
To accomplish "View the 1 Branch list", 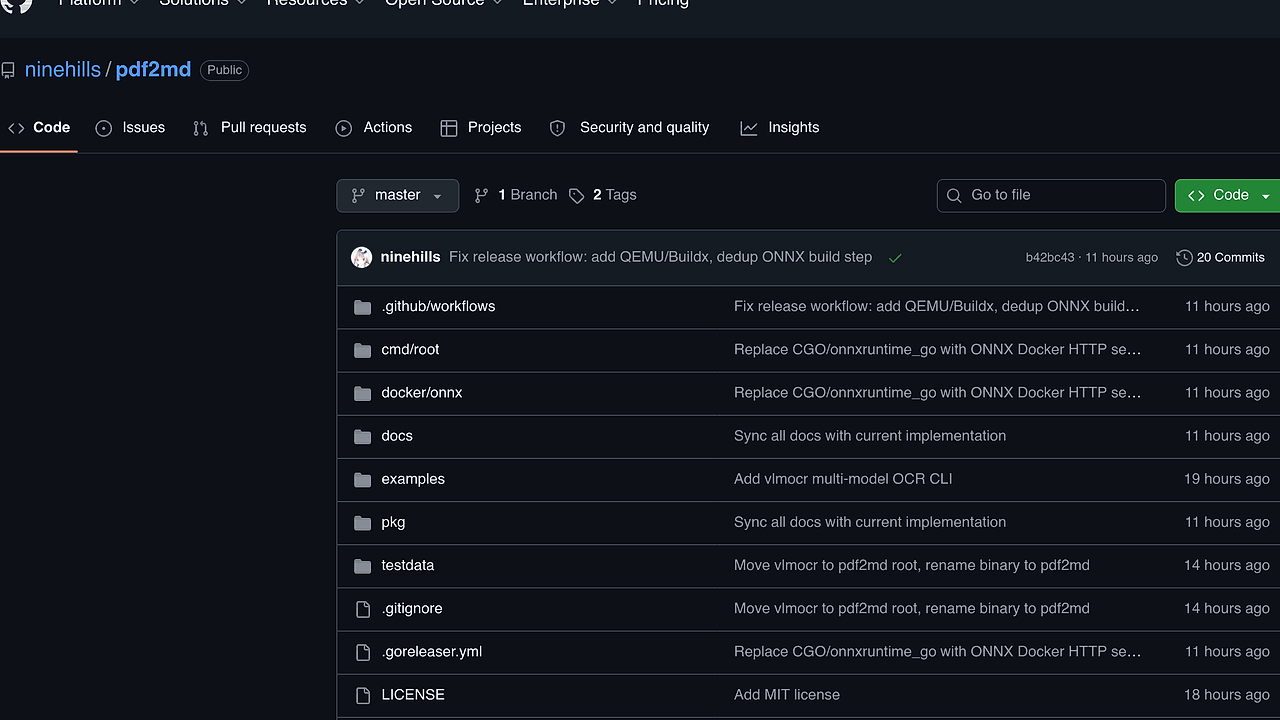I will click(x=516, y=195).
